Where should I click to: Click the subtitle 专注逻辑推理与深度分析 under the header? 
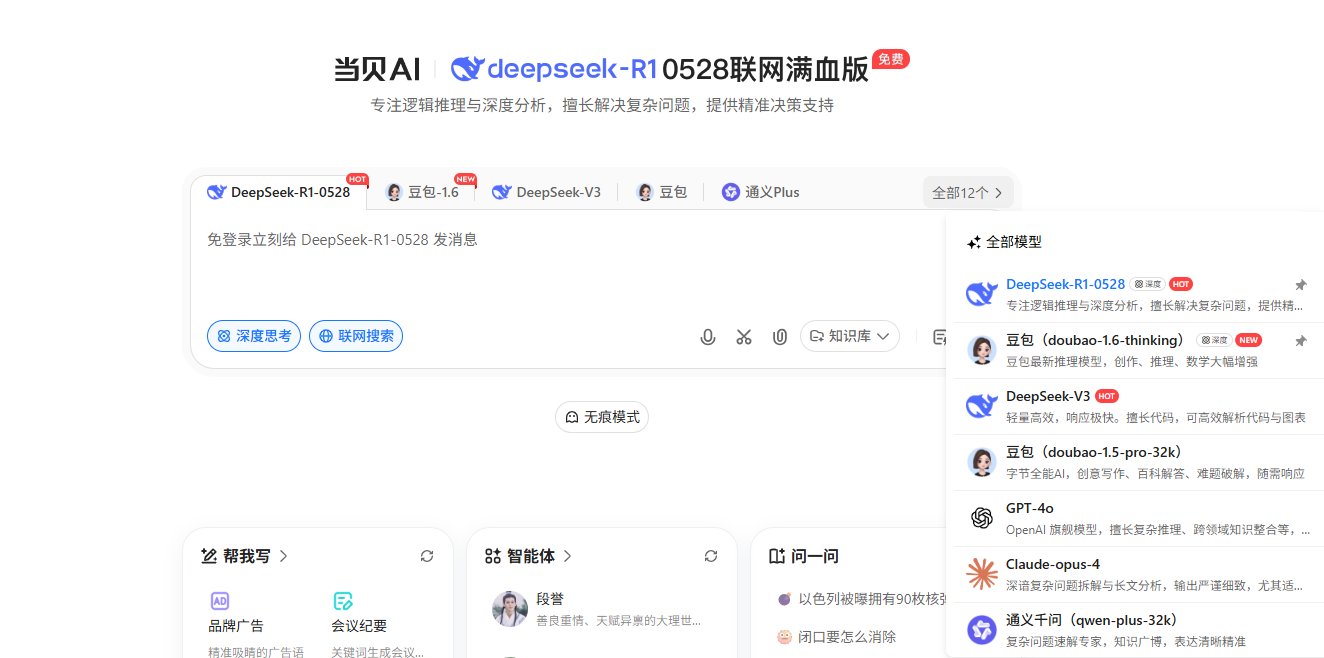(602, 105)
